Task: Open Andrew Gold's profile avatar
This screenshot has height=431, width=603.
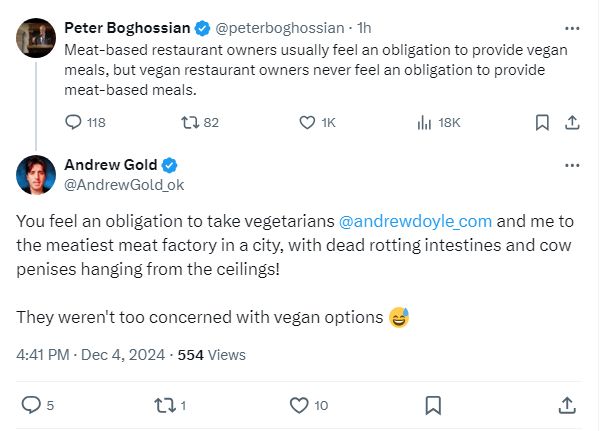Action: pyautogui.click(x=36, y=175)
